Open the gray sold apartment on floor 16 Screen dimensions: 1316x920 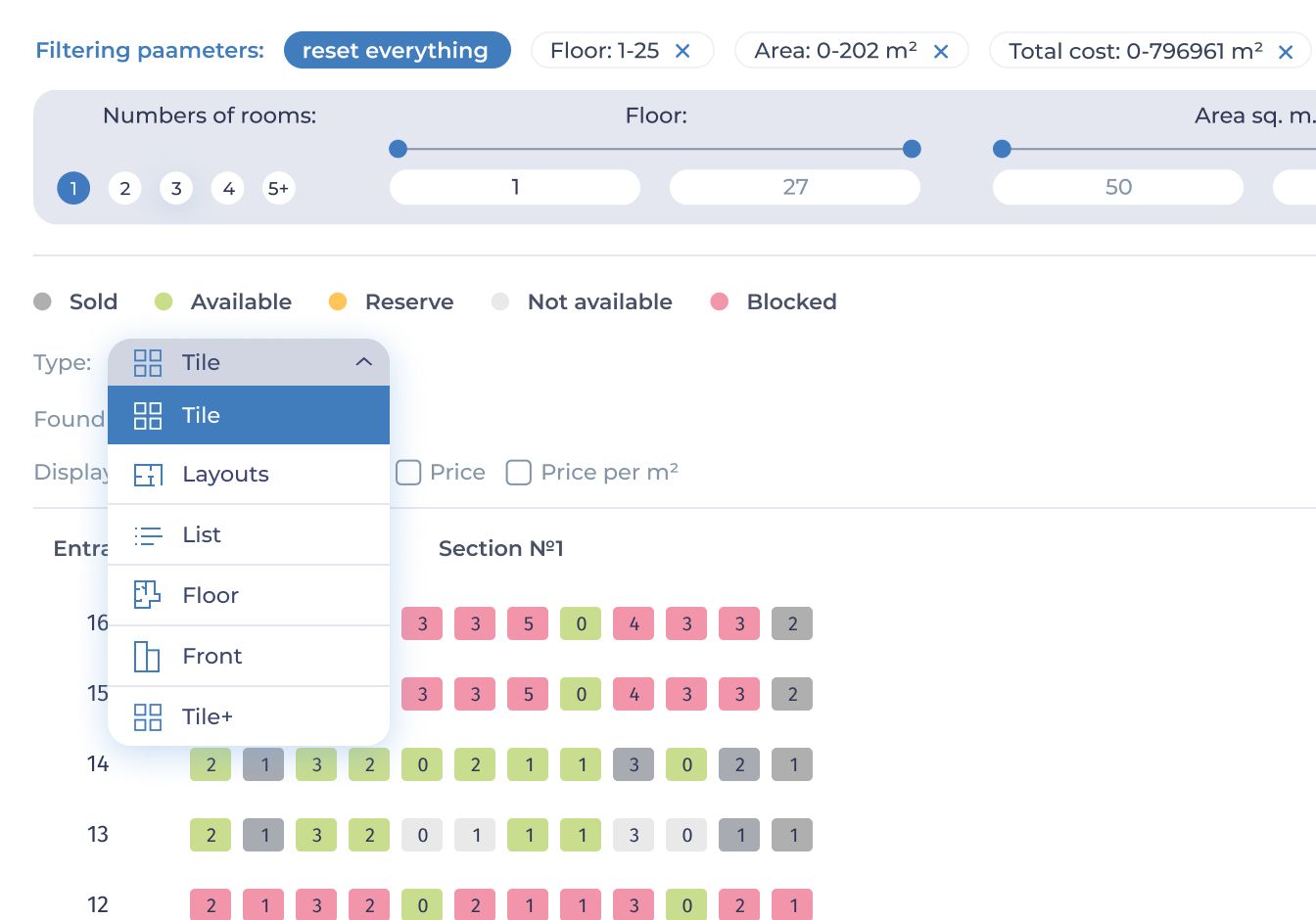pos(792,623)
